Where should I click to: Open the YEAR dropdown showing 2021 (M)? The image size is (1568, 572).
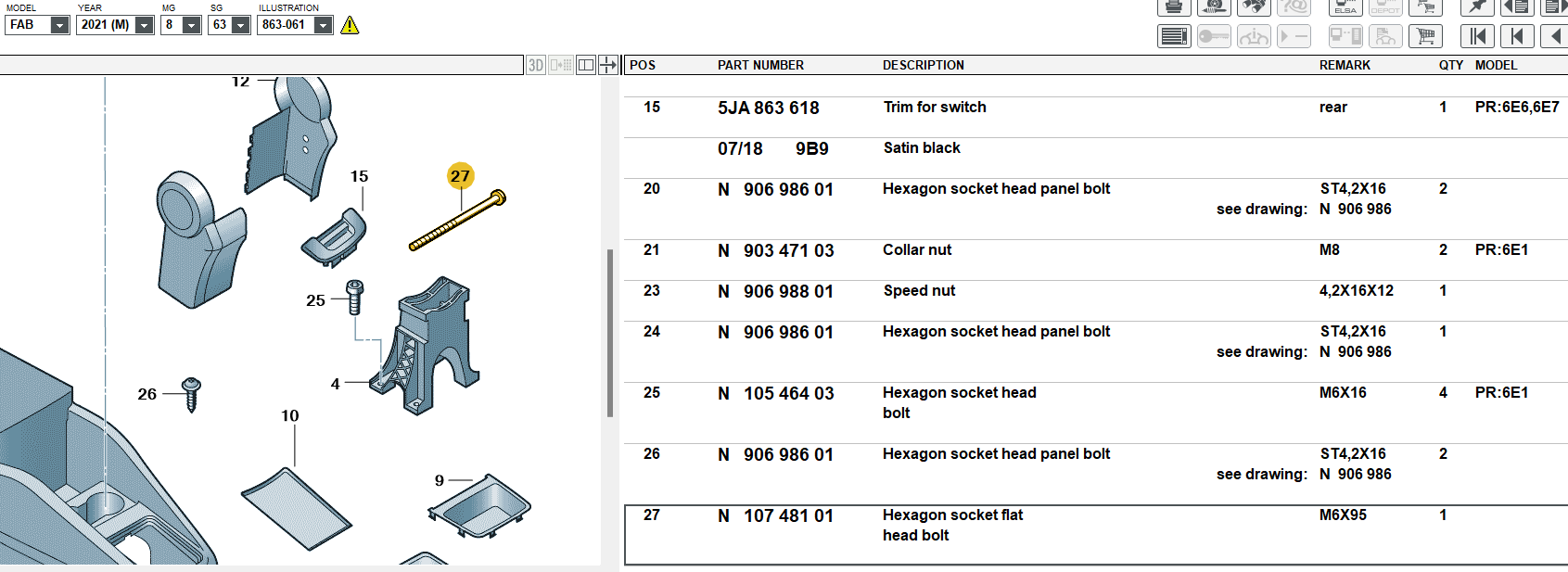[x=115, y=25]
